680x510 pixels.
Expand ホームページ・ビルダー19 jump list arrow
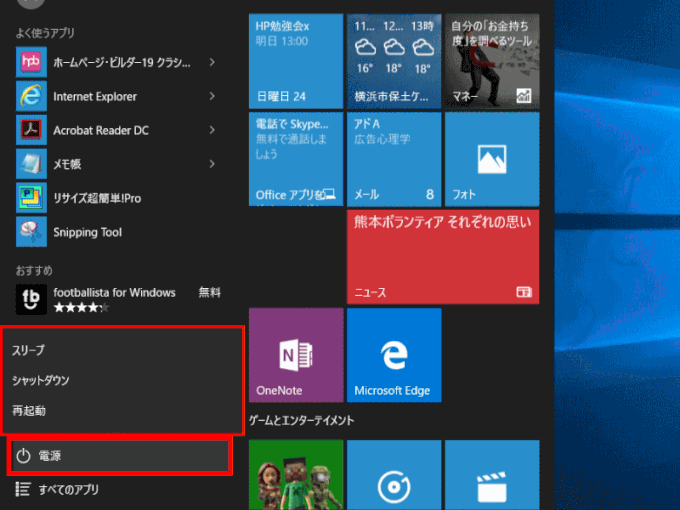coord(212,63)
